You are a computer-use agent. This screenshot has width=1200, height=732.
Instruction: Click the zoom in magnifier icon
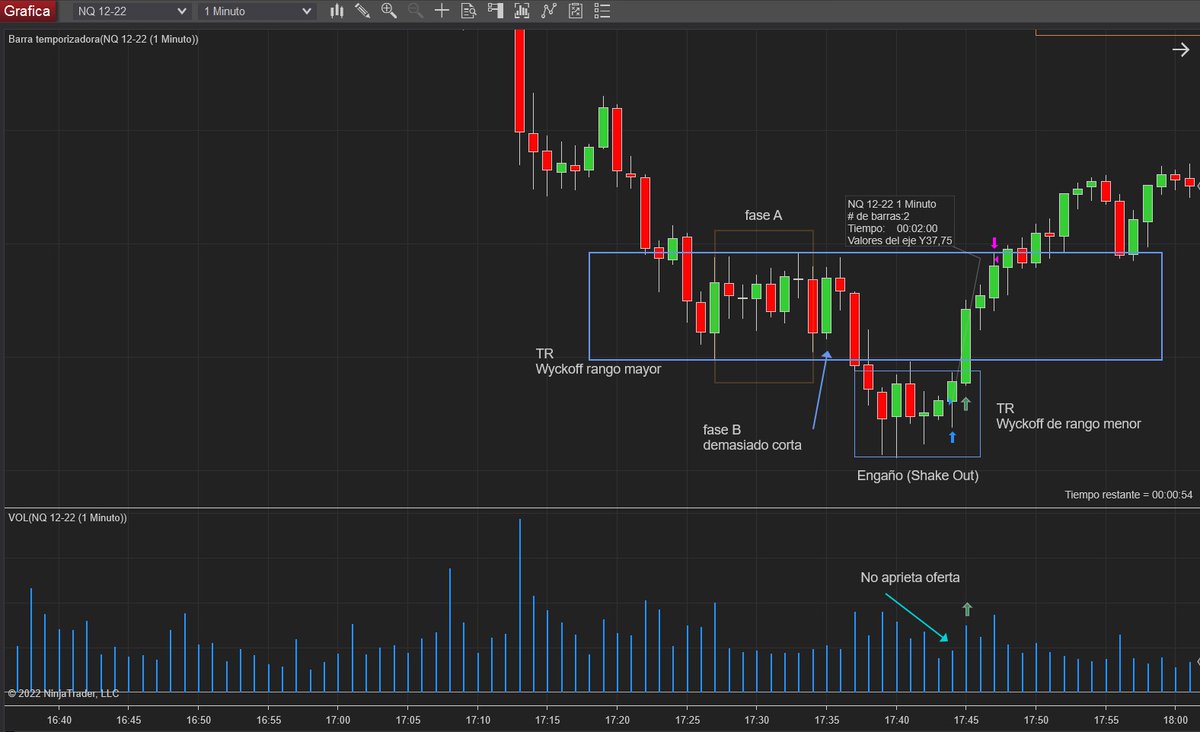[x=389, y=11]
